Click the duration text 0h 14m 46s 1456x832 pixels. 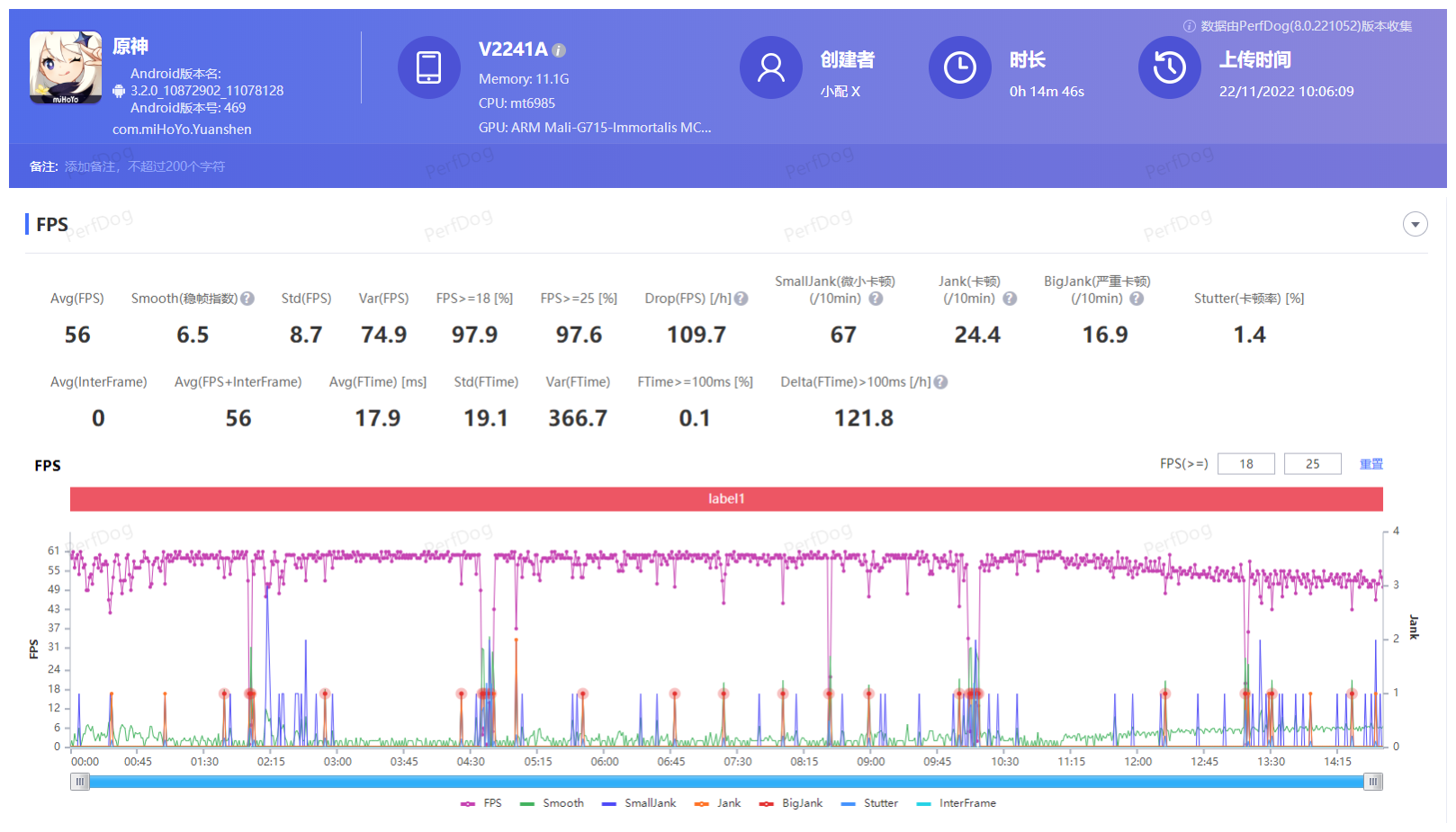pyautogui.click(x=1047, y=92)
